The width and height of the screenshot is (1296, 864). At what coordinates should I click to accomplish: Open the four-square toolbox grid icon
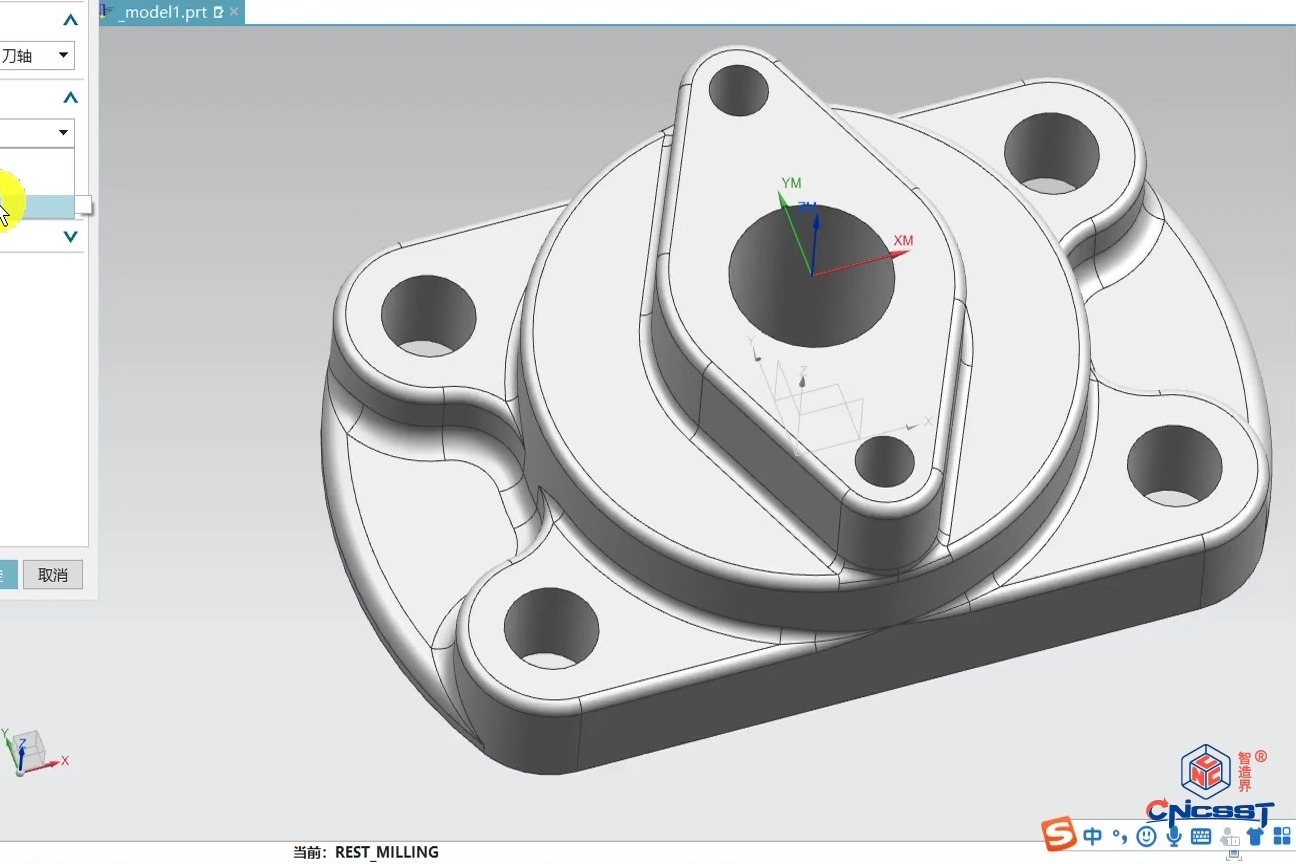(x=1282, y=836)
